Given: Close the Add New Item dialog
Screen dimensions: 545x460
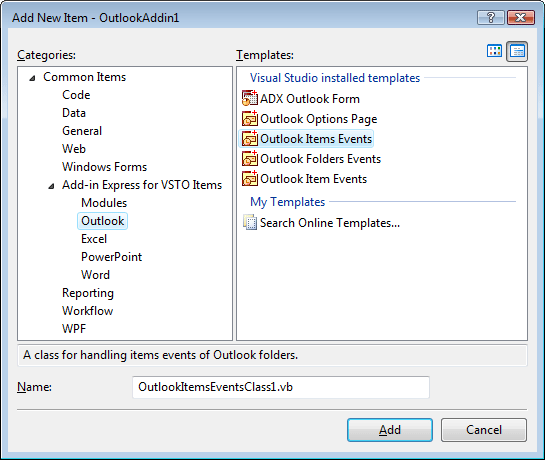Looking at the screenshot, I should (520, 17).
